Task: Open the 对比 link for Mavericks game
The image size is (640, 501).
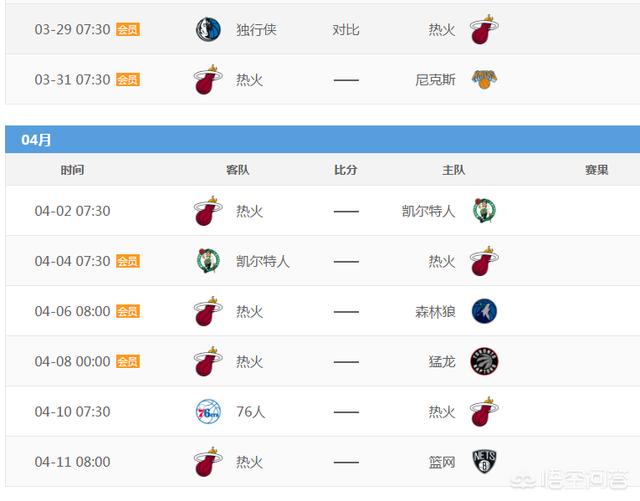Action: (x=346, y=30)
